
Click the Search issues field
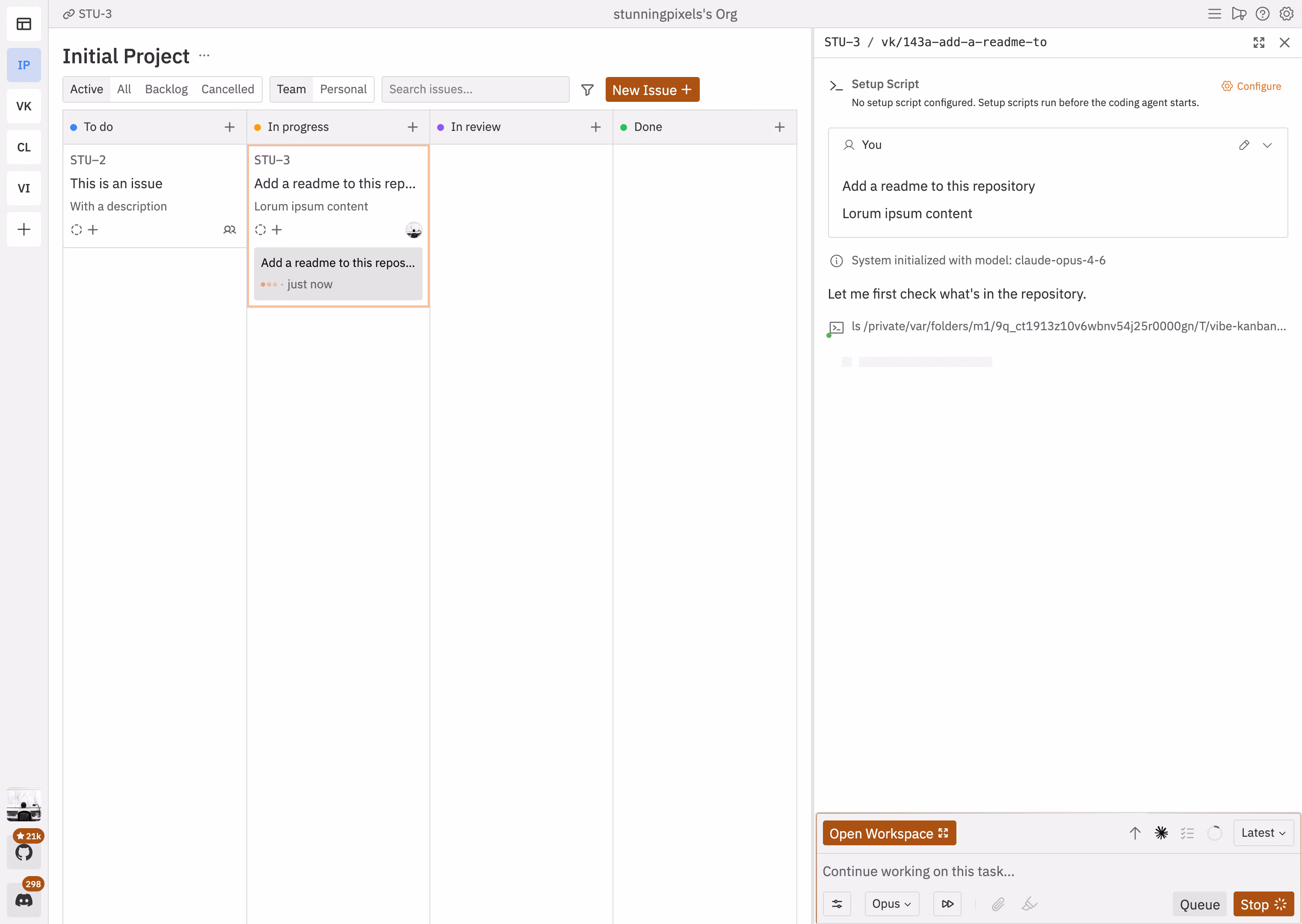tap(476, 89)
